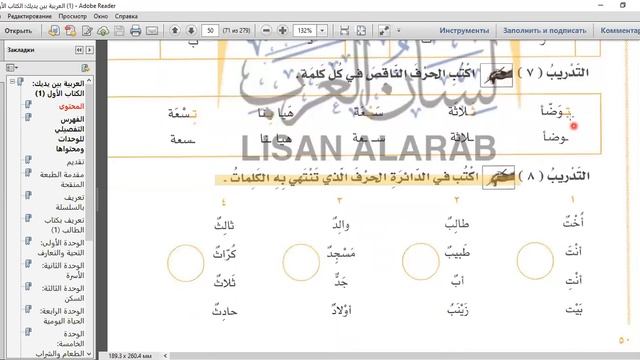Click the save floppy disk icon

click(119, 31)
